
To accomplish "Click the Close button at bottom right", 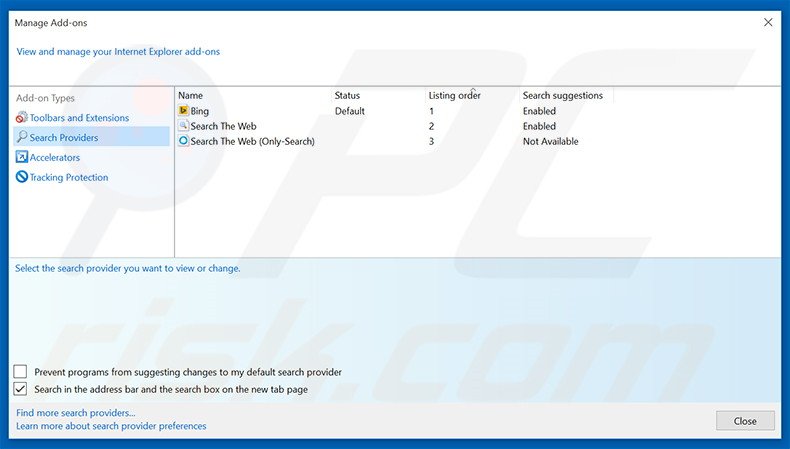I will [745, 421].
